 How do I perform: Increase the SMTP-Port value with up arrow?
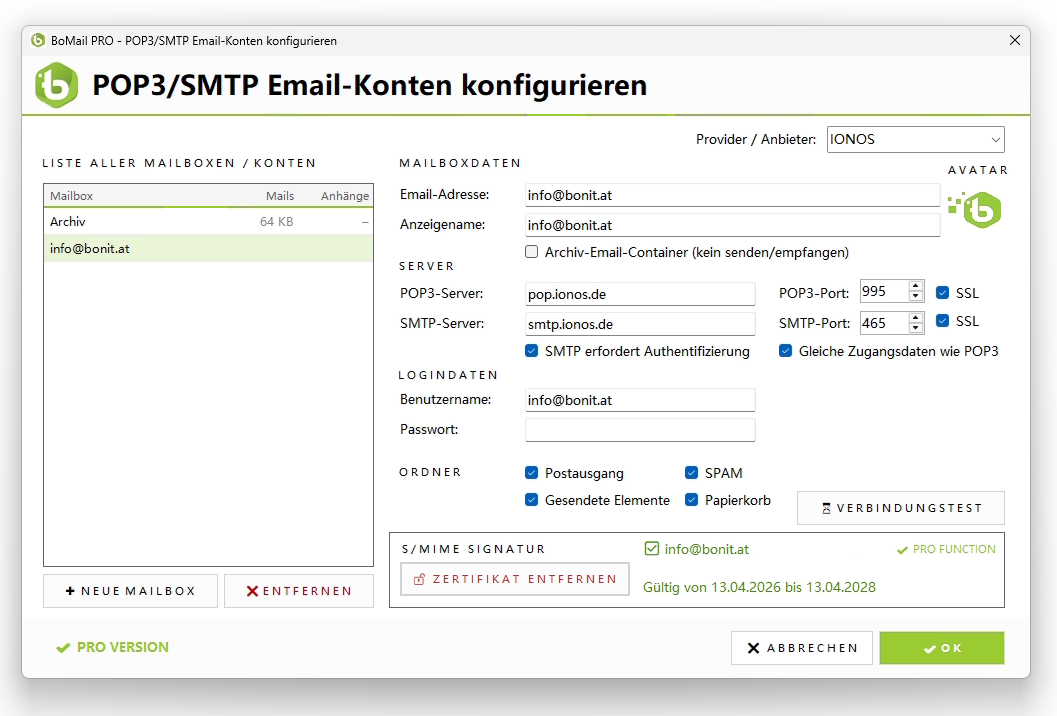(915, 318)
